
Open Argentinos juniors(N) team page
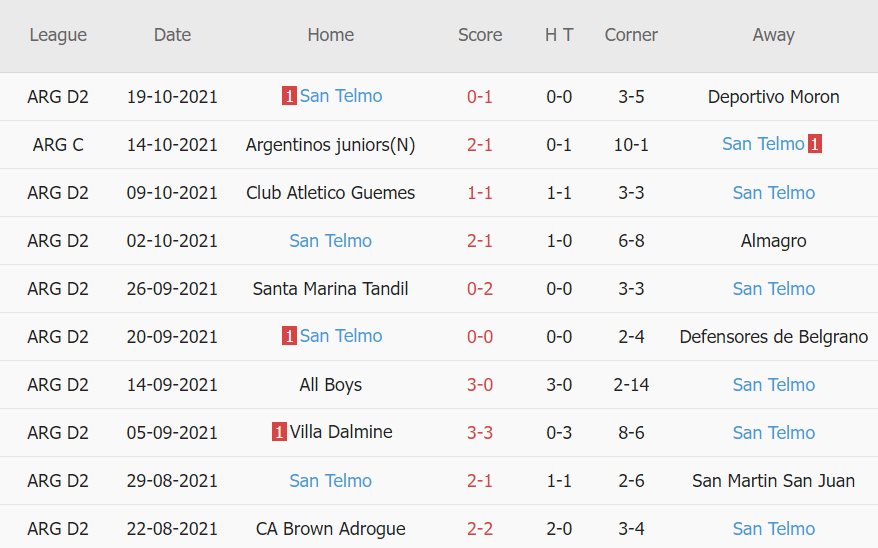tap(330, 145)
